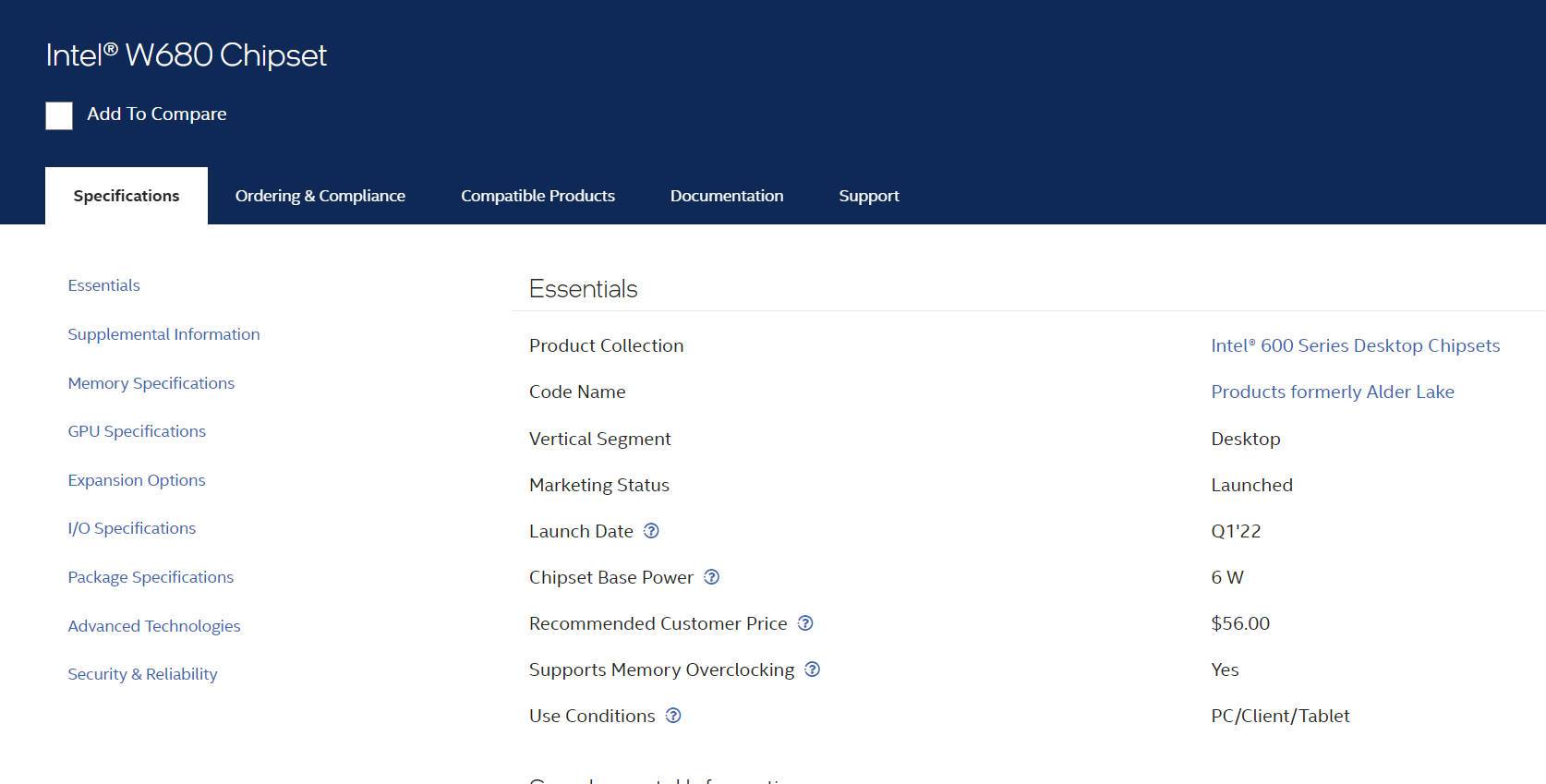1546x784 pixels.
Task: Switch to Ordering & Compliance tab
Action: pyautogui.click(x=320, y=196)
